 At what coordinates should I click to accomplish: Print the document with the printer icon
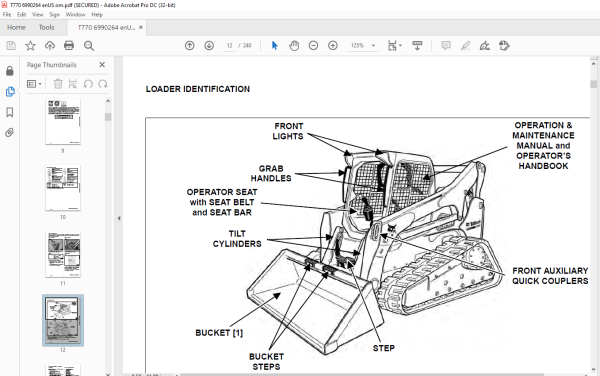[x=69, y=46]
